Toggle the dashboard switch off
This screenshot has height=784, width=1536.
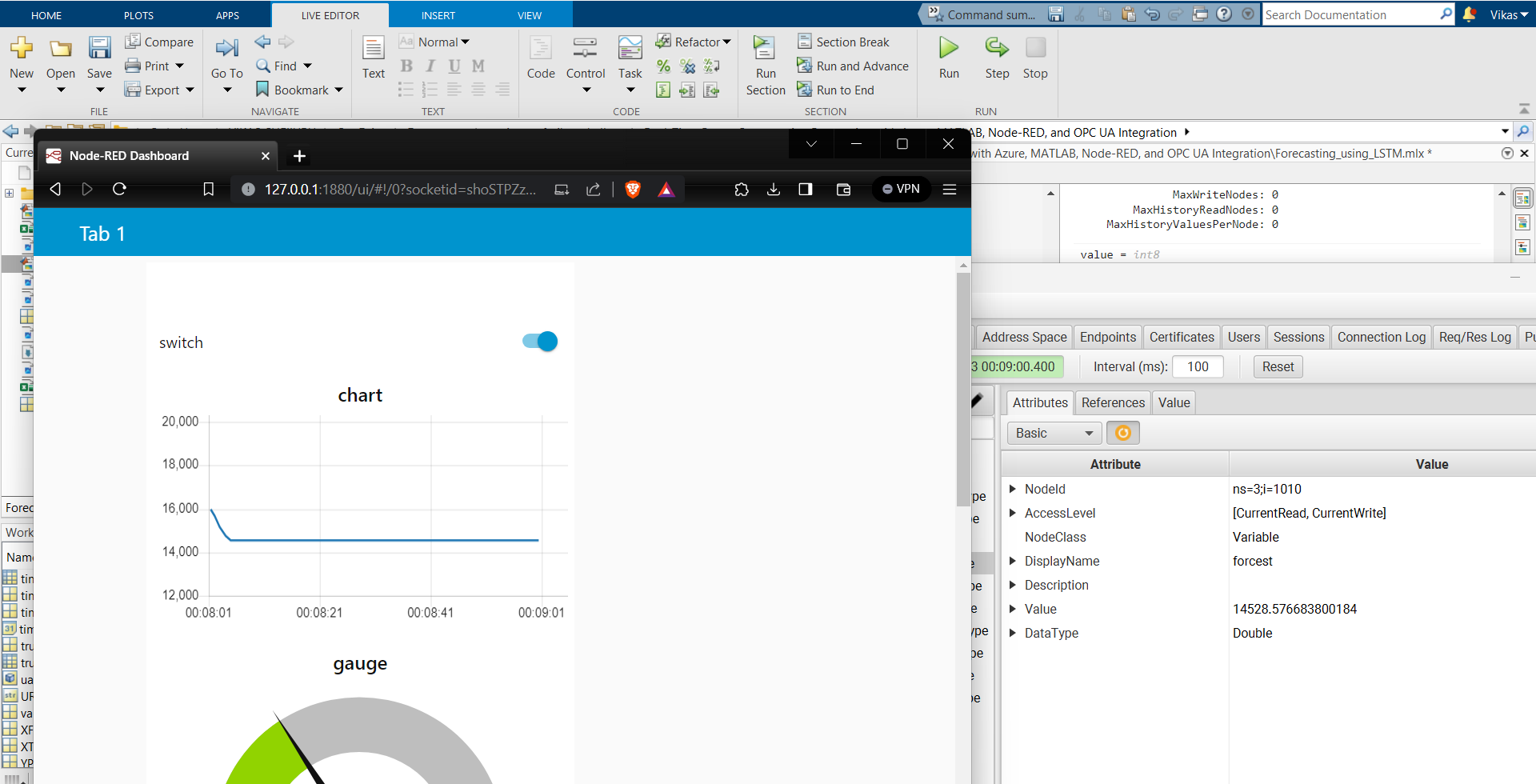pos(540,342)
